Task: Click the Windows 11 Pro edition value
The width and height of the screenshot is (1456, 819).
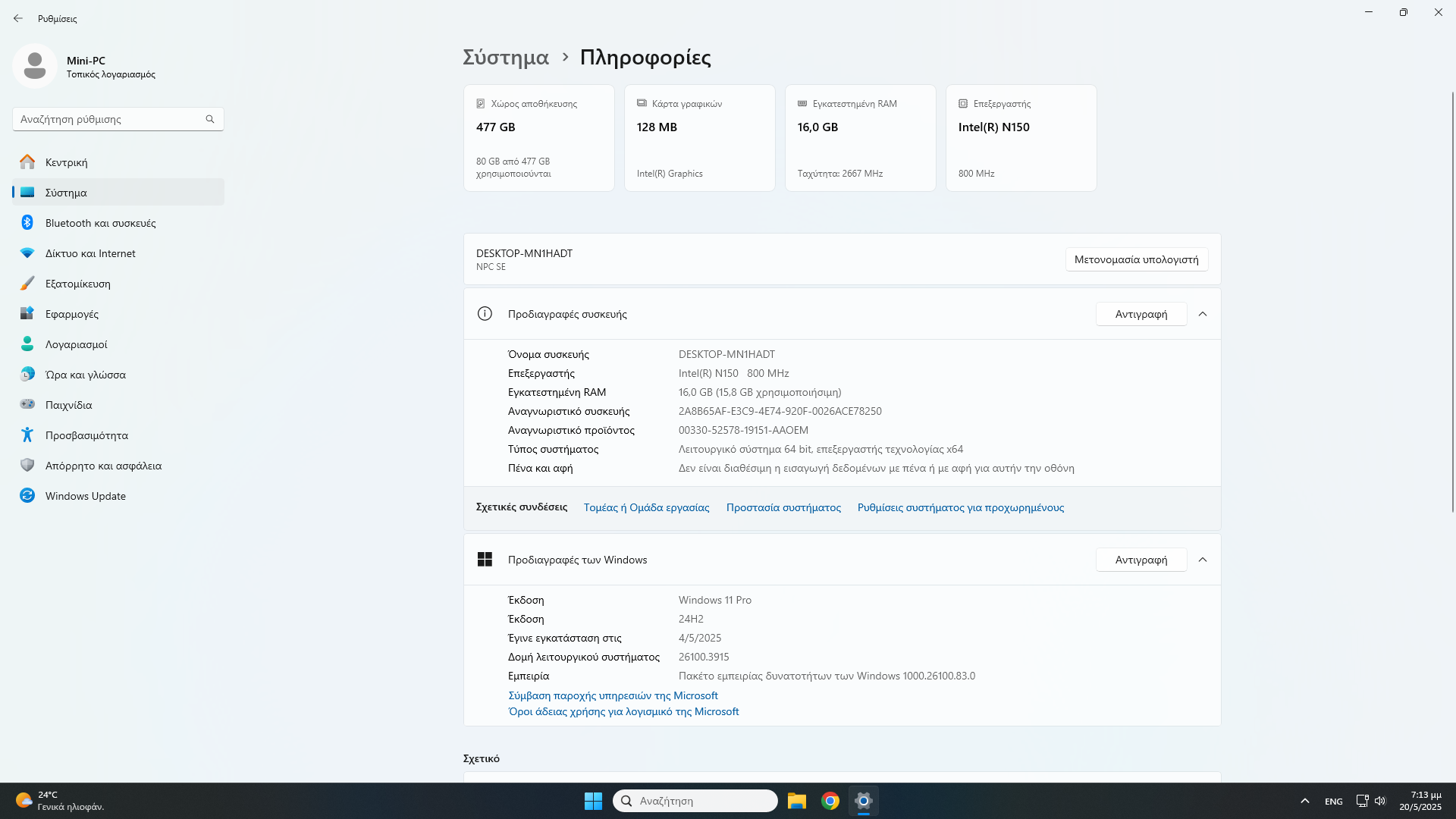Action: (715, 600)
